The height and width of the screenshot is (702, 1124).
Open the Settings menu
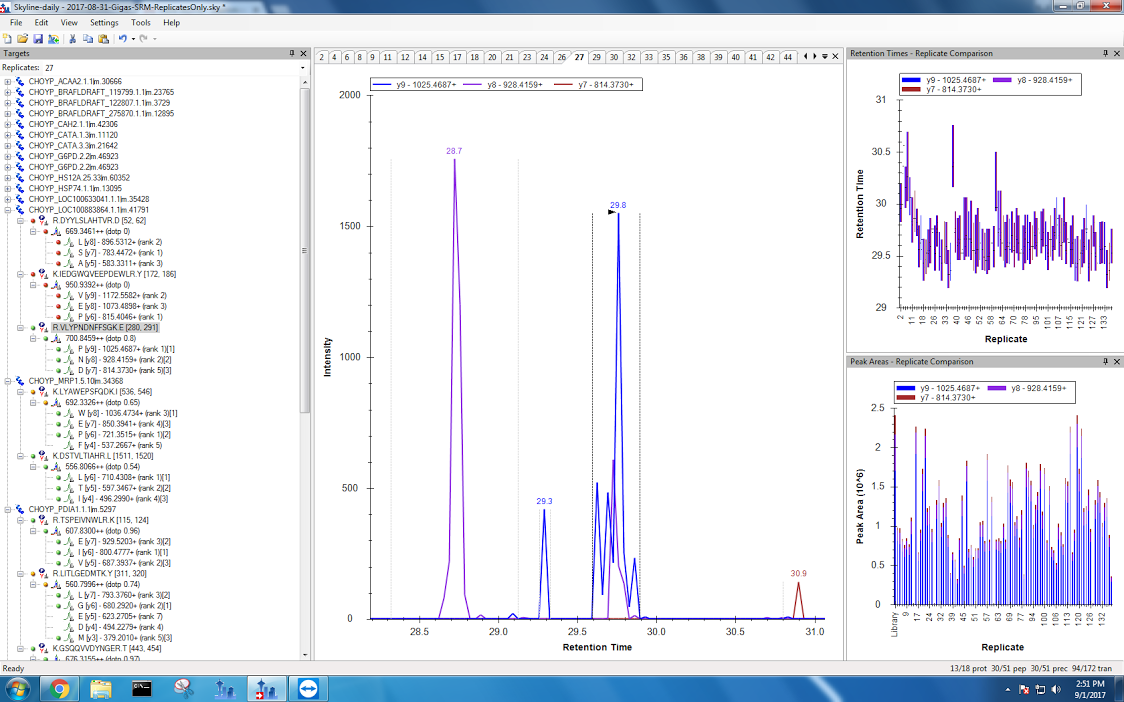pos(103,22)
